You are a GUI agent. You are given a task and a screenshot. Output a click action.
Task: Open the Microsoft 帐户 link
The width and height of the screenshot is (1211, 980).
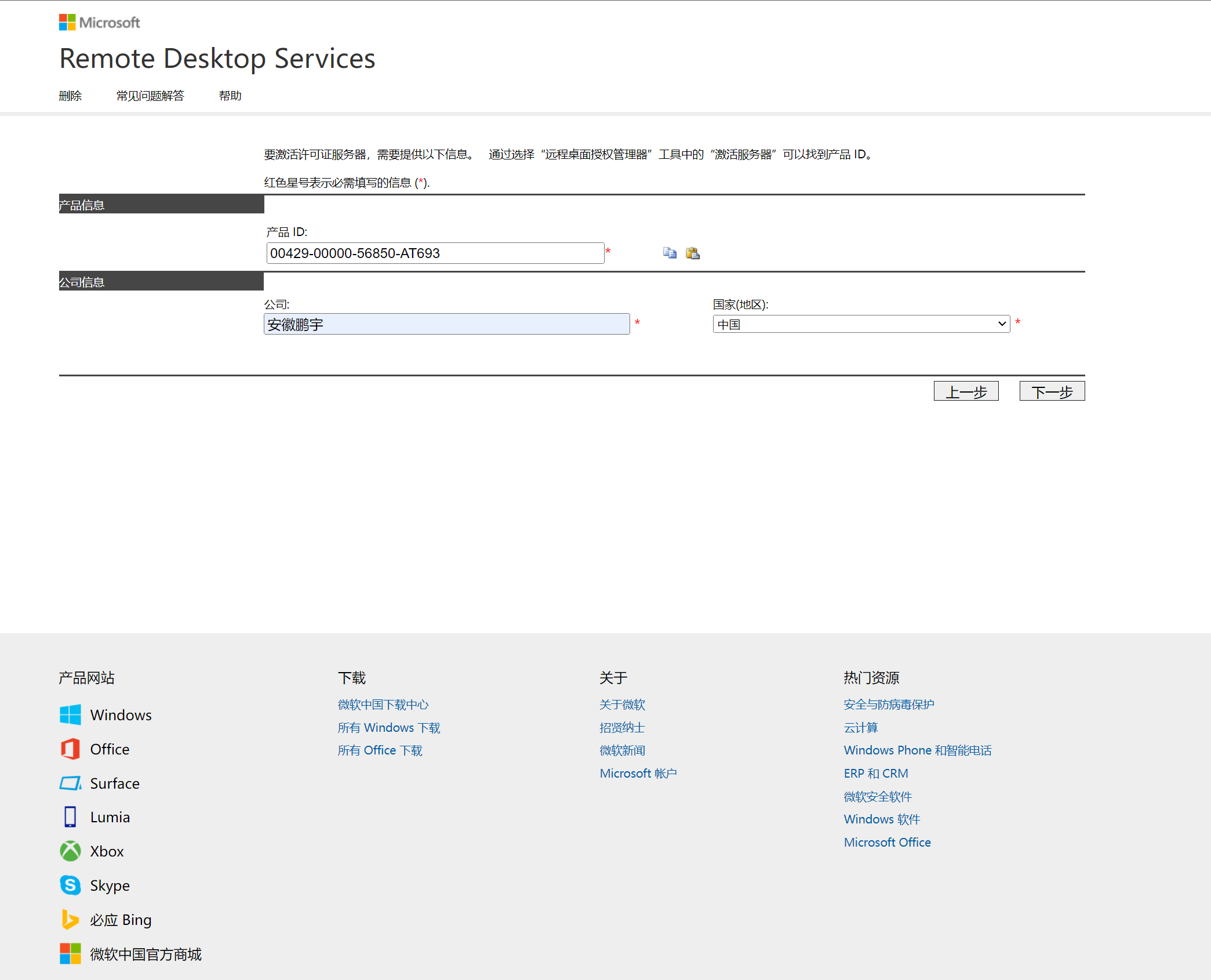tap(638, 774)
